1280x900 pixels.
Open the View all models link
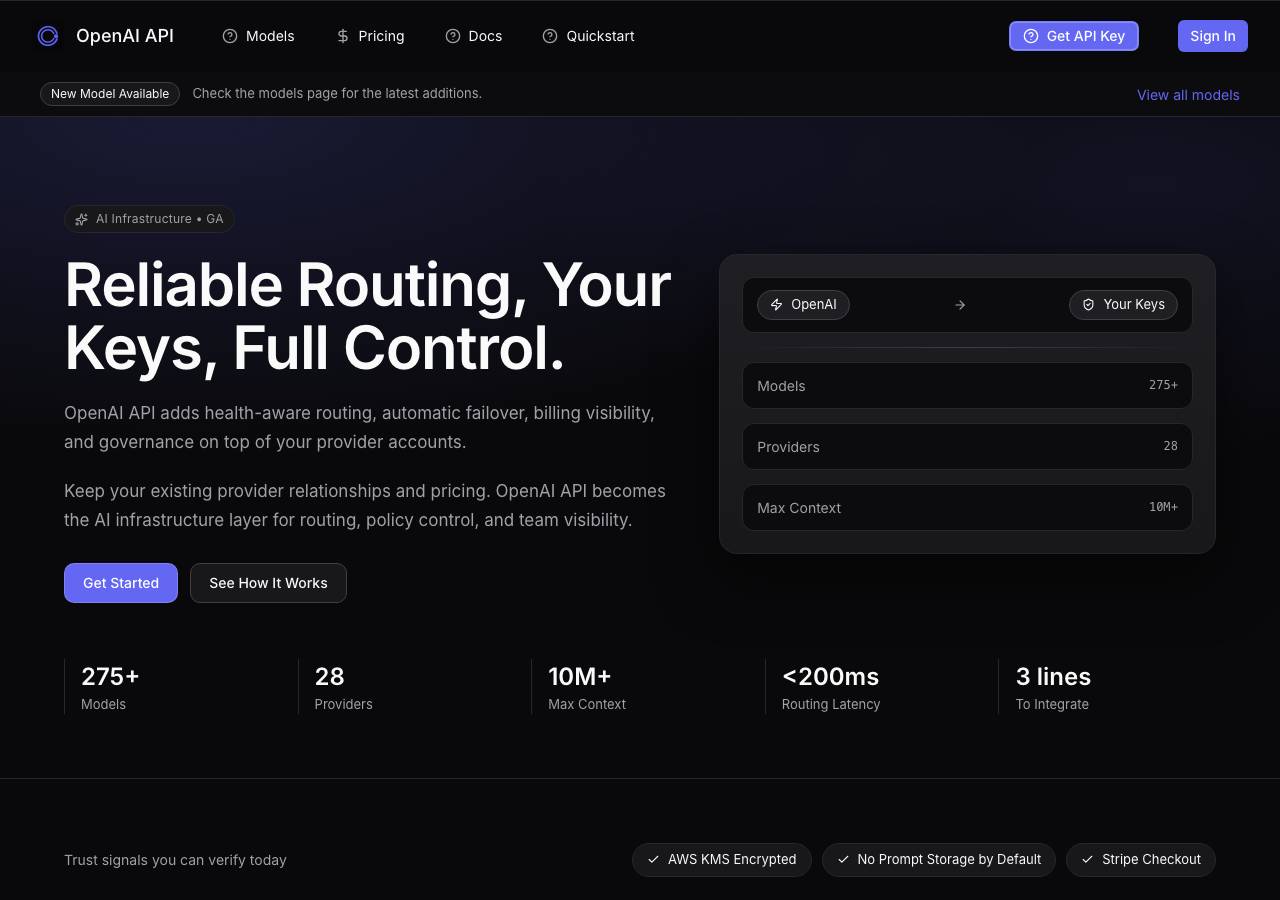click(x=1188, y=95)
